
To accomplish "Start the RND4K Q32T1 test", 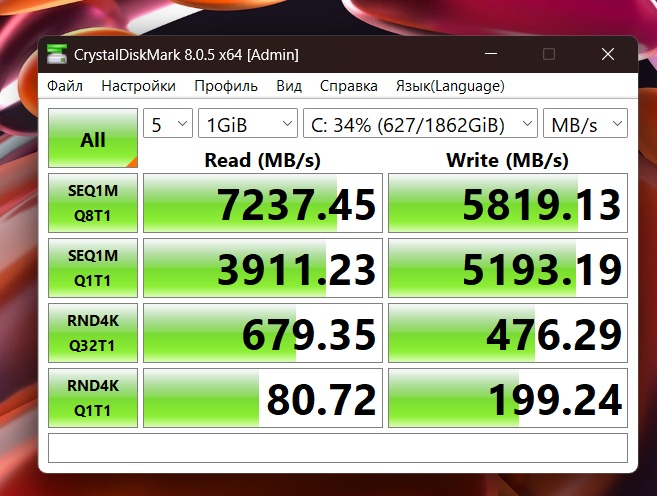I will coord(93,333).
